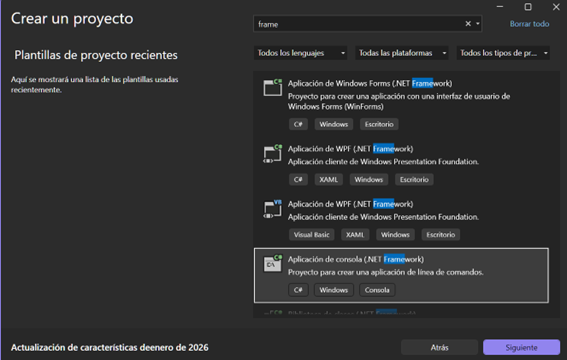Click the 'Atrás' button
This screenshot has width=567, height=360.
[439, 347]
